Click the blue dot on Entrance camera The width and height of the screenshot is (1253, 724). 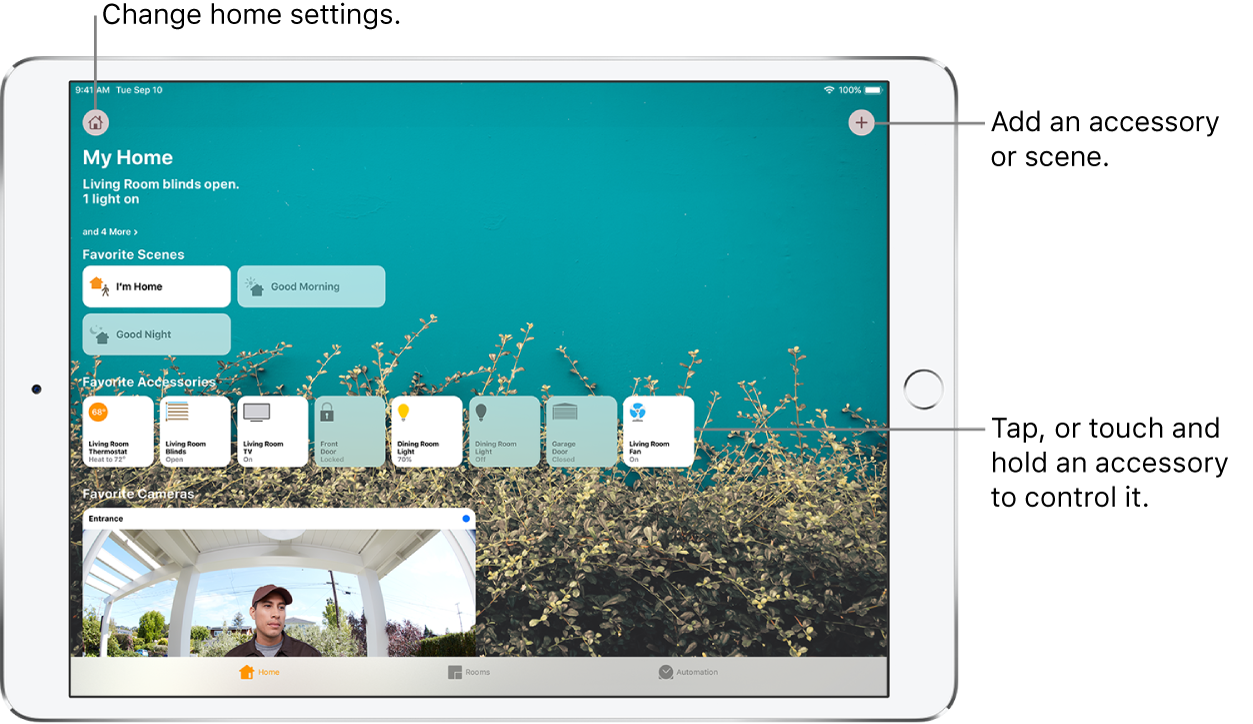click(x=466, y=519)
